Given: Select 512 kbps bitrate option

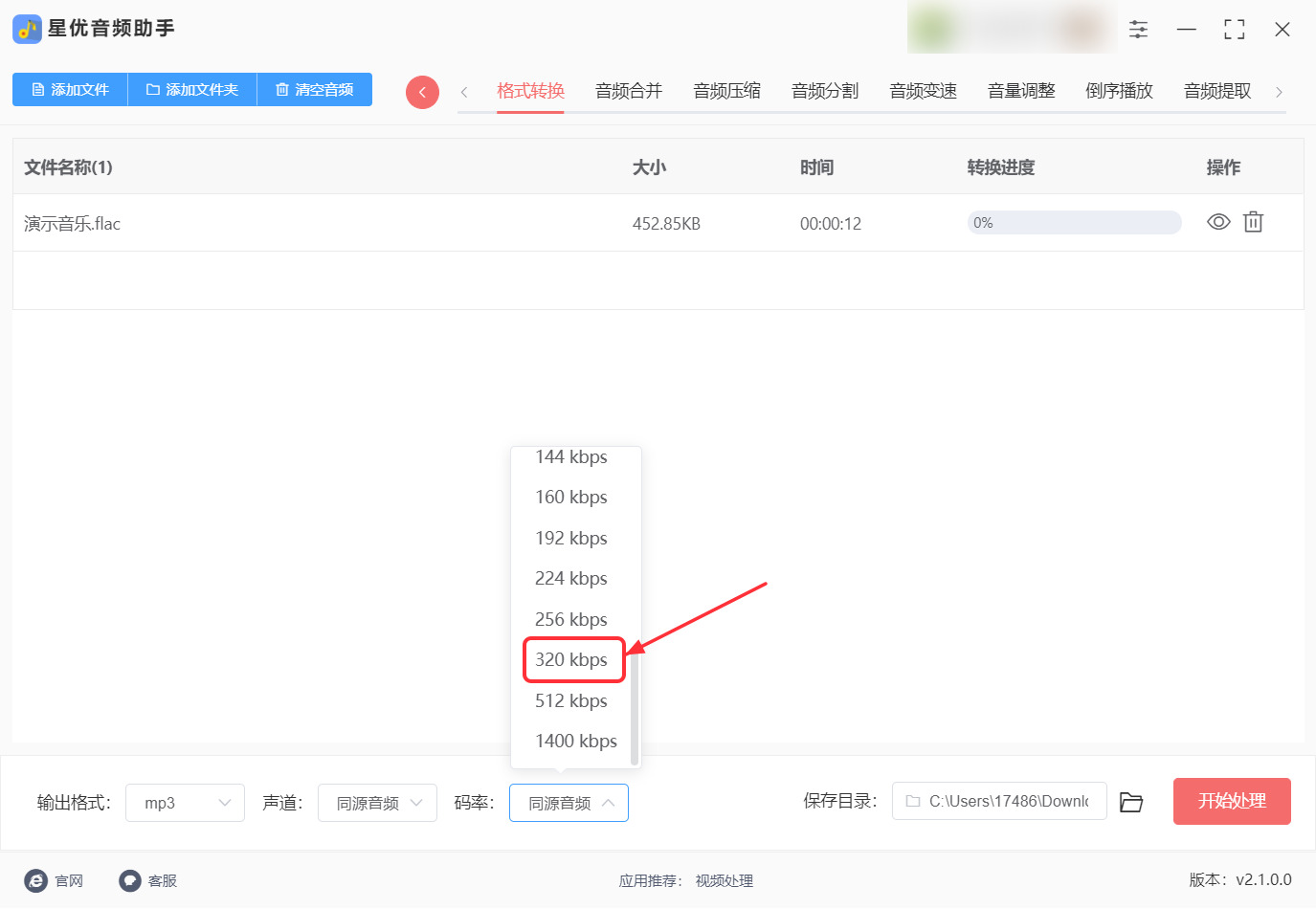Looking at the screenshot, I should (x=571, y=700).
